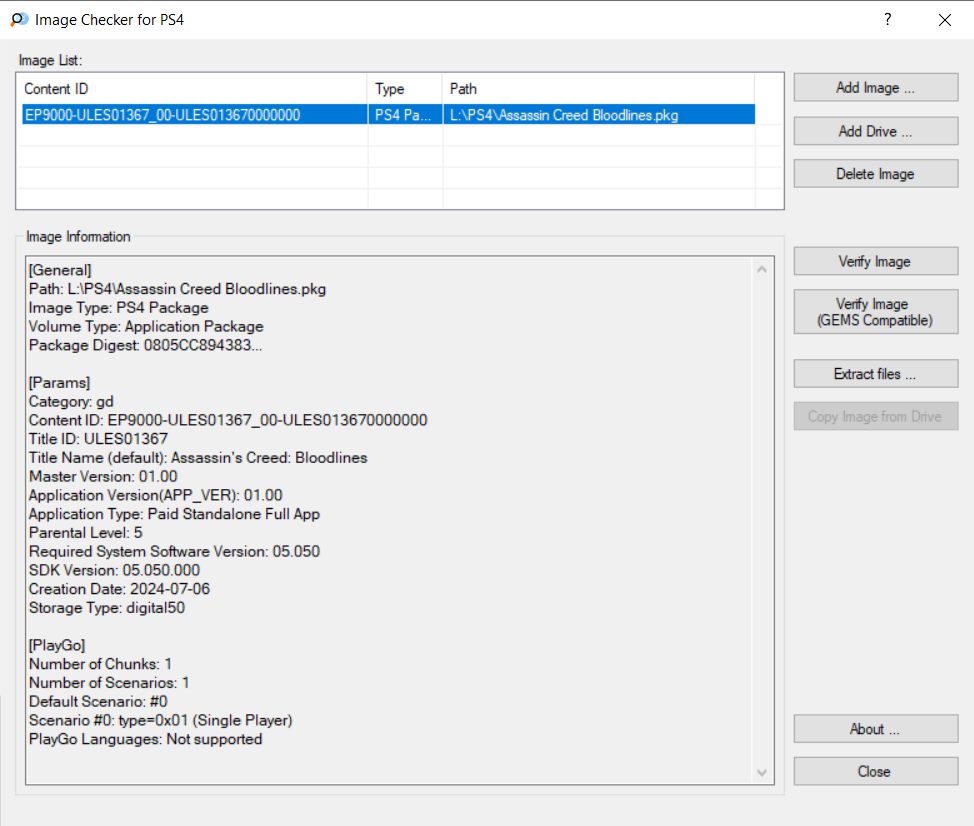This screenshot has width=974, height=826.
Task: Click the Scenario #0: type=0x01 line
Action: coord(161,720)
